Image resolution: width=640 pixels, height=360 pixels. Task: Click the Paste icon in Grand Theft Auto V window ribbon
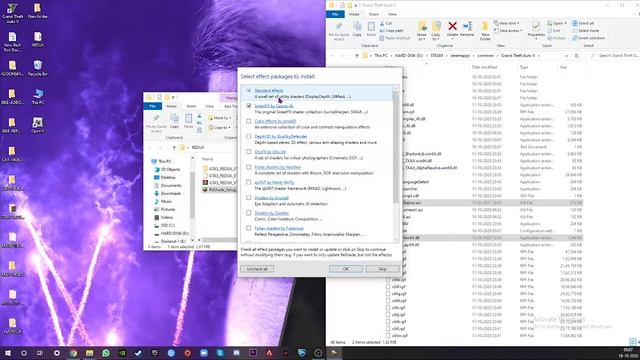(371, 29)
